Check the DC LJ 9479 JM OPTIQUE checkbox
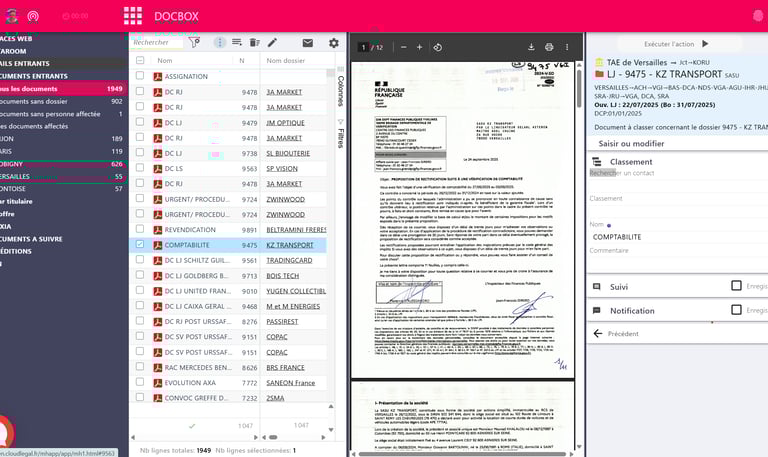This screenshot has width=768, height=457. pos(140,122)
